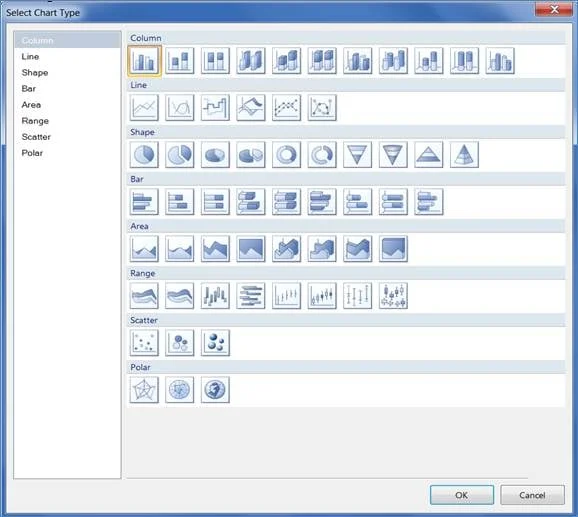Dismiss the dialog with Cancel
The width and height of the screenshot is (578, 517).
pos(532,495)
